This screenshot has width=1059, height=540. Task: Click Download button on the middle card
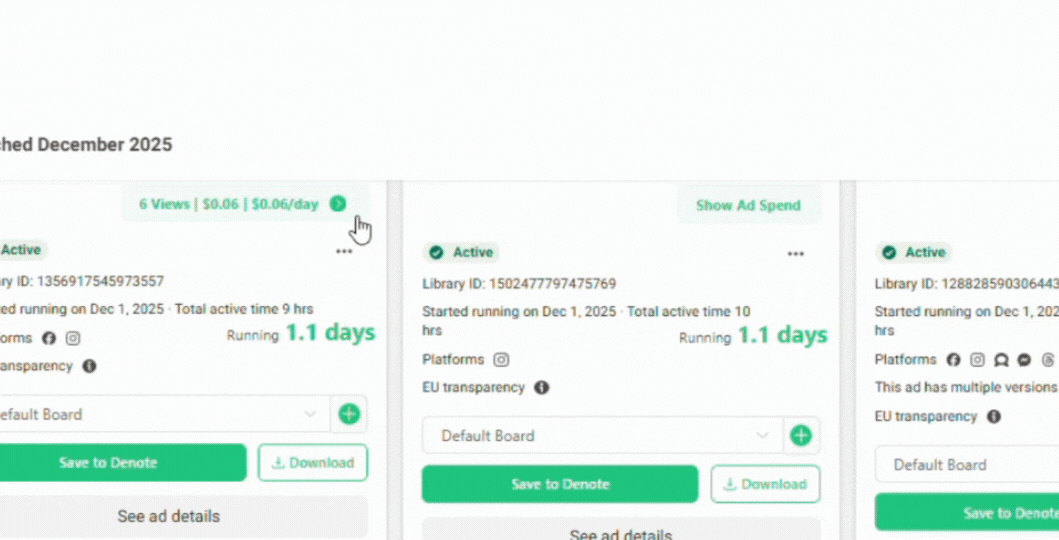pos(765,484)
